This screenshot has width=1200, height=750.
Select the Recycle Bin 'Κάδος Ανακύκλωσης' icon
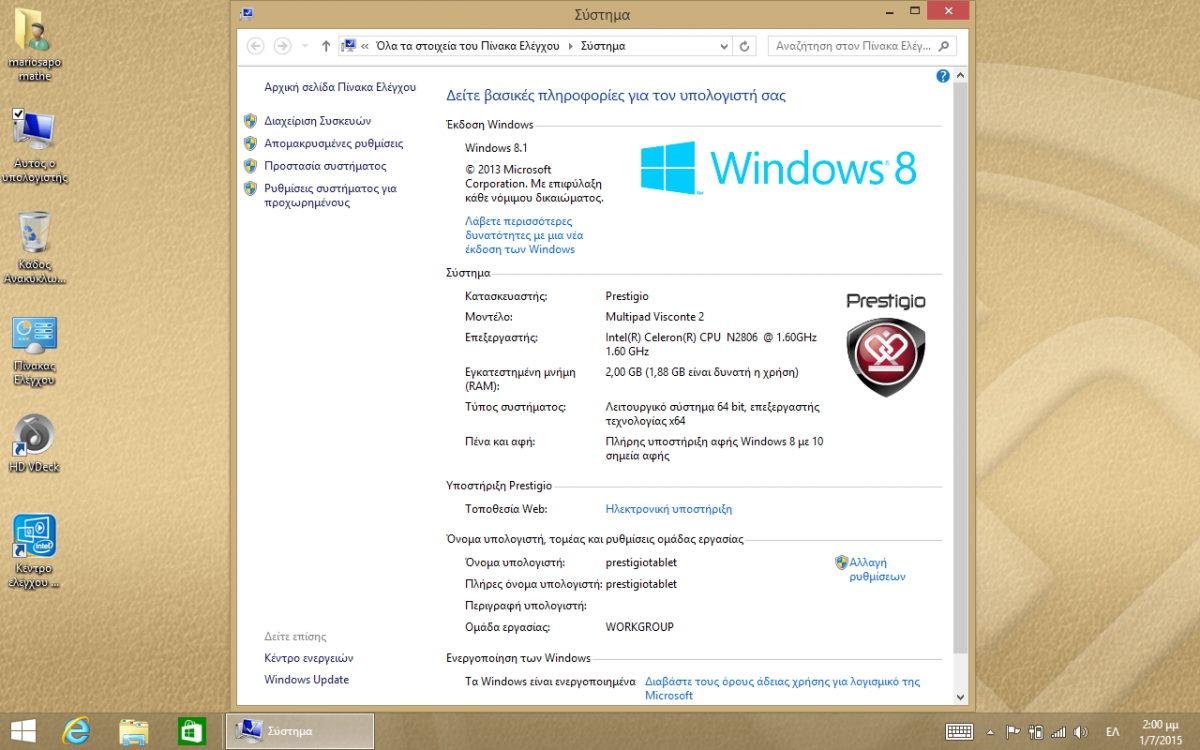pyautogui.click(x=34, y=247)
